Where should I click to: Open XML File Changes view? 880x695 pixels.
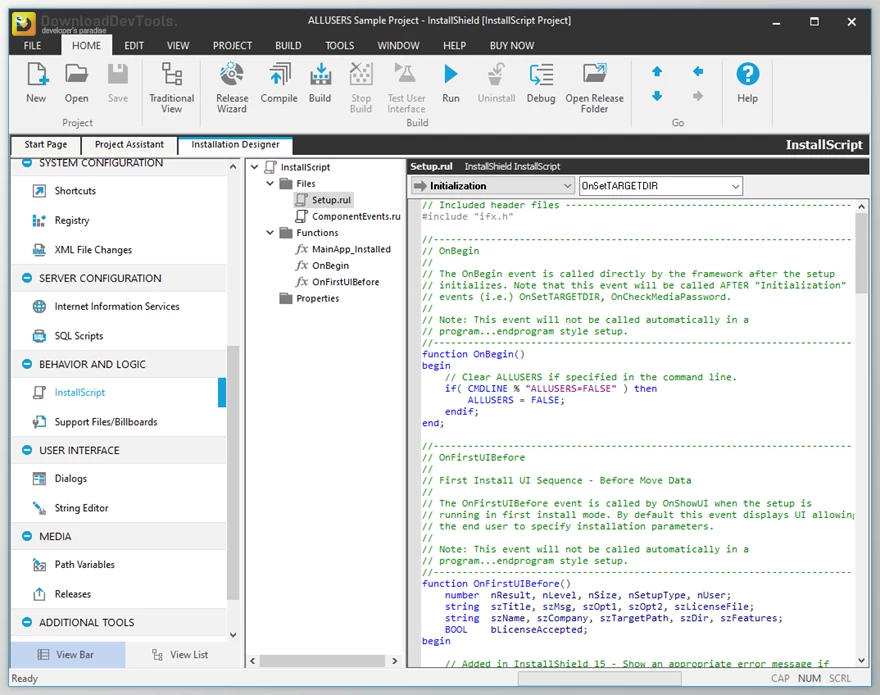point(93,250)
